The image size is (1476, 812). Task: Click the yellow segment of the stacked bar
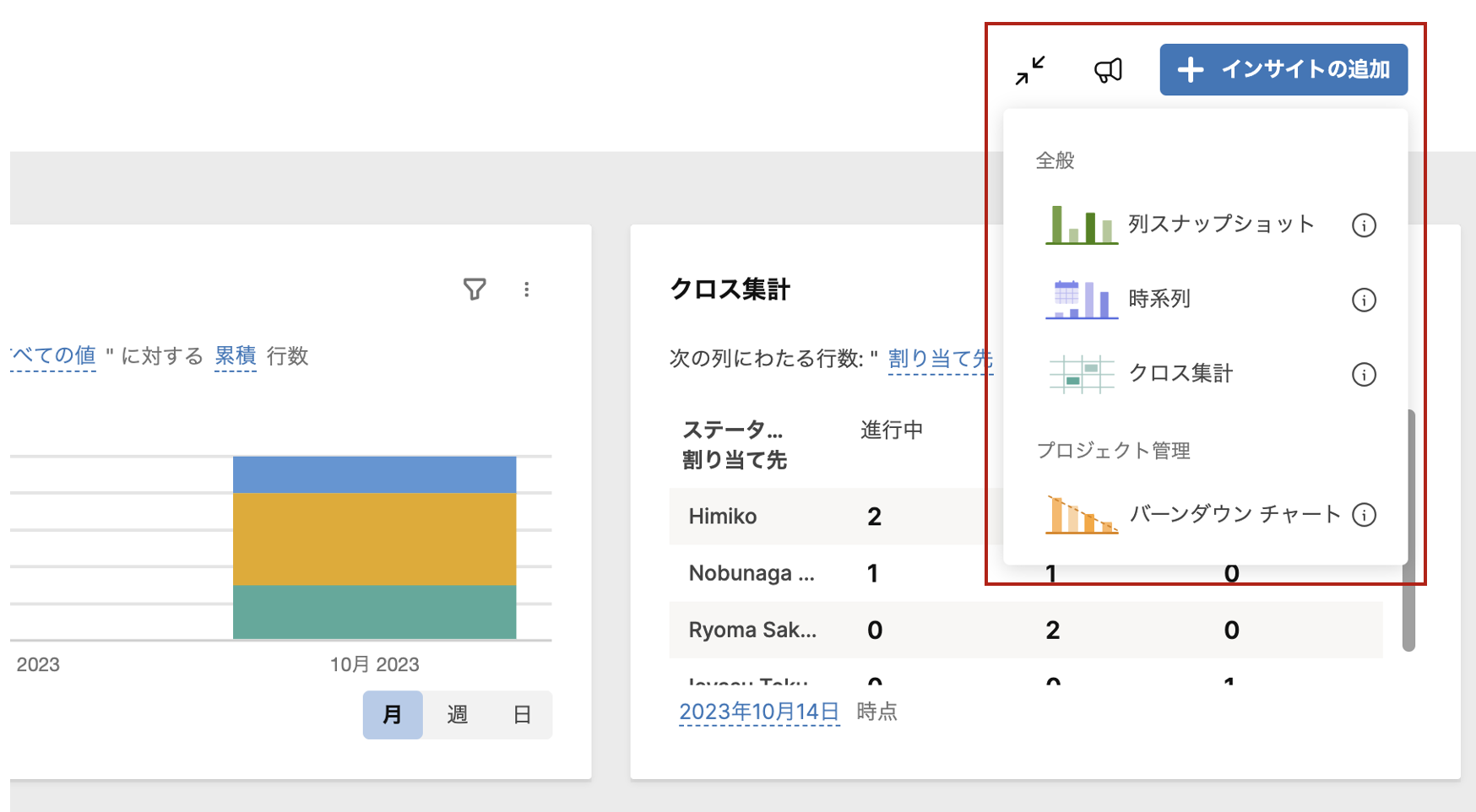[374, 539]
